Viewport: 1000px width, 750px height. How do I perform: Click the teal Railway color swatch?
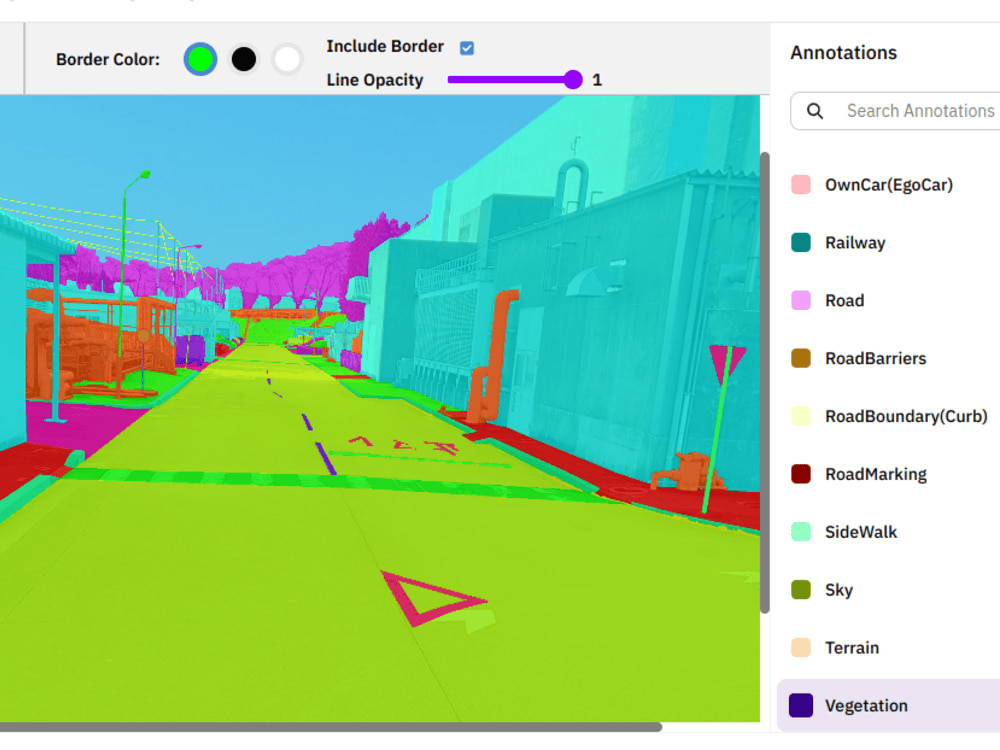[x=801, y=243]
